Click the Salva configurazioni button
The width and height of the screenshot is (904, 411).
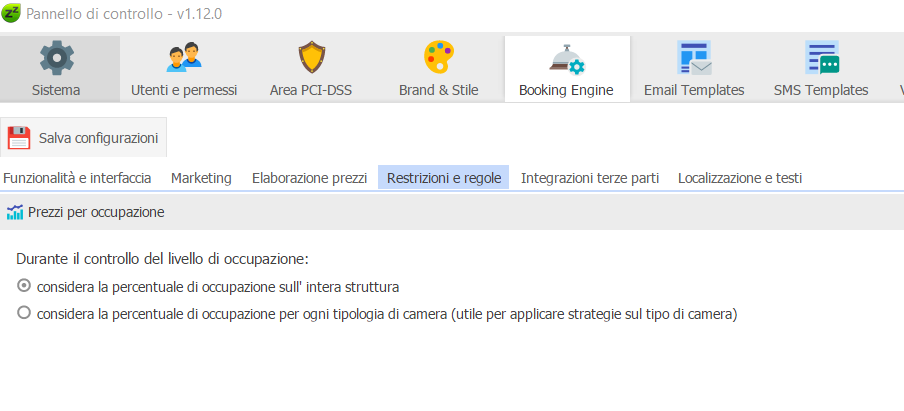pos(84,138)
